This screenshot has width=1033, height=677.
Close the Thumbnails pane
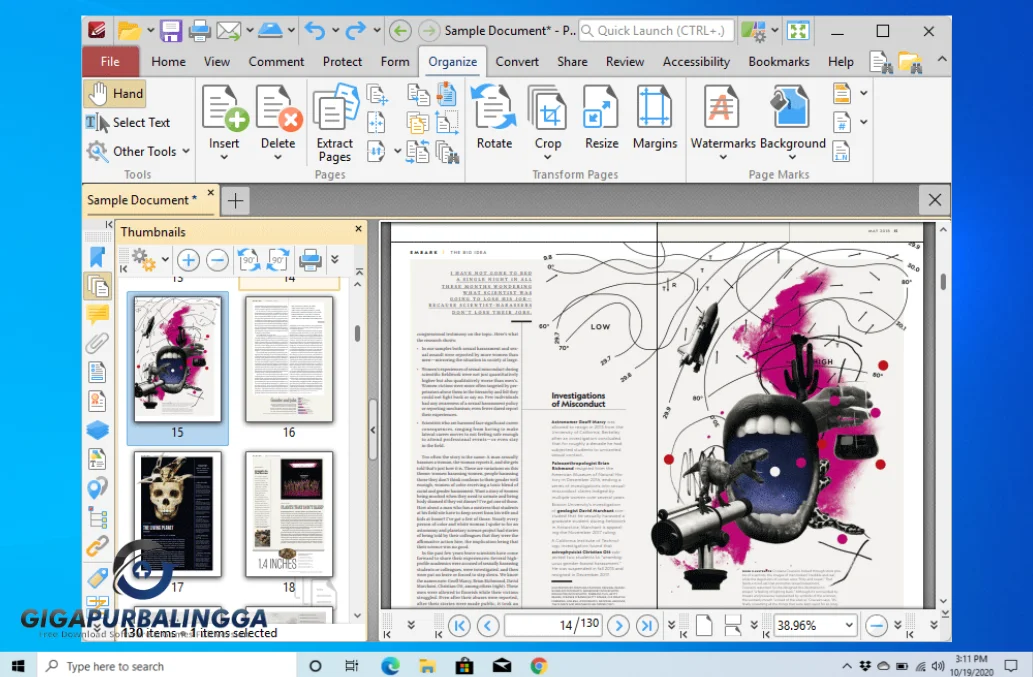tap(358, 229)
